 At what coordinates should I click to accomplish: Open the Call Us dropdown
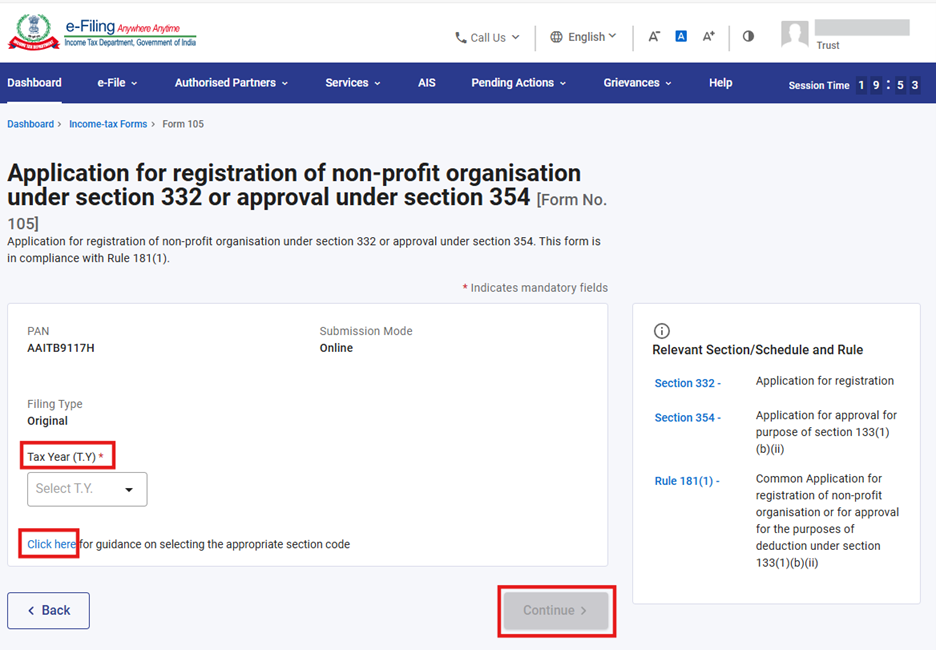click(487, 37)
